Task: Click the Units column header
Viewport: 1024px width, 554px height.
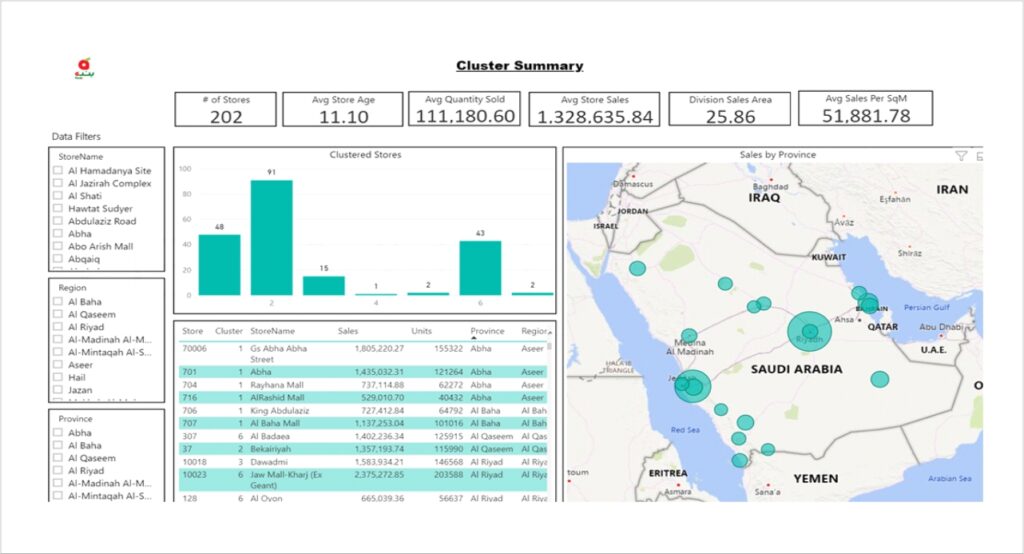Action: [x=422, y=331]
